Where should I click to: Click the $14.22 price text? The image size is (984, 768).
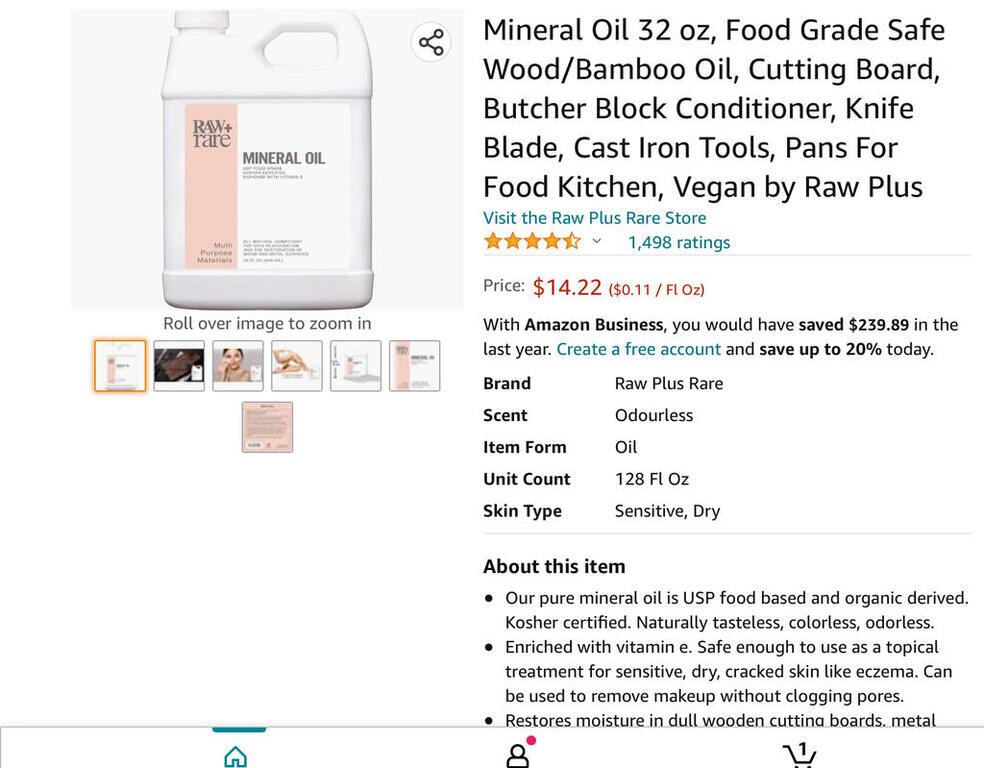tap(566, 288)
